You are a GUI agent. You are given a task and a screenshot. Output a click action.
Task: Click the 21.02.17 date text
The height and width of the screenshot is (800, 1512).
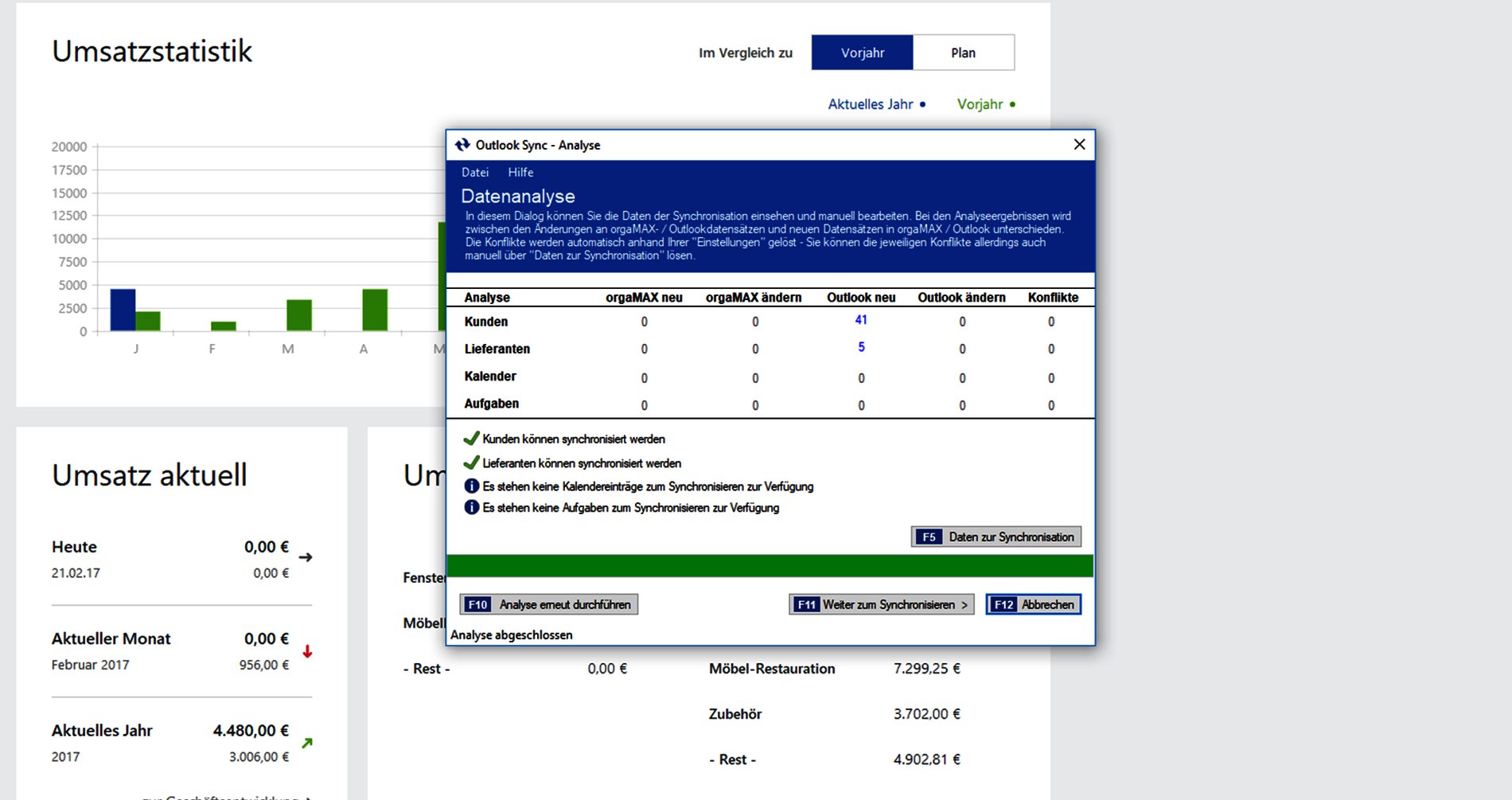coord(76,572)
